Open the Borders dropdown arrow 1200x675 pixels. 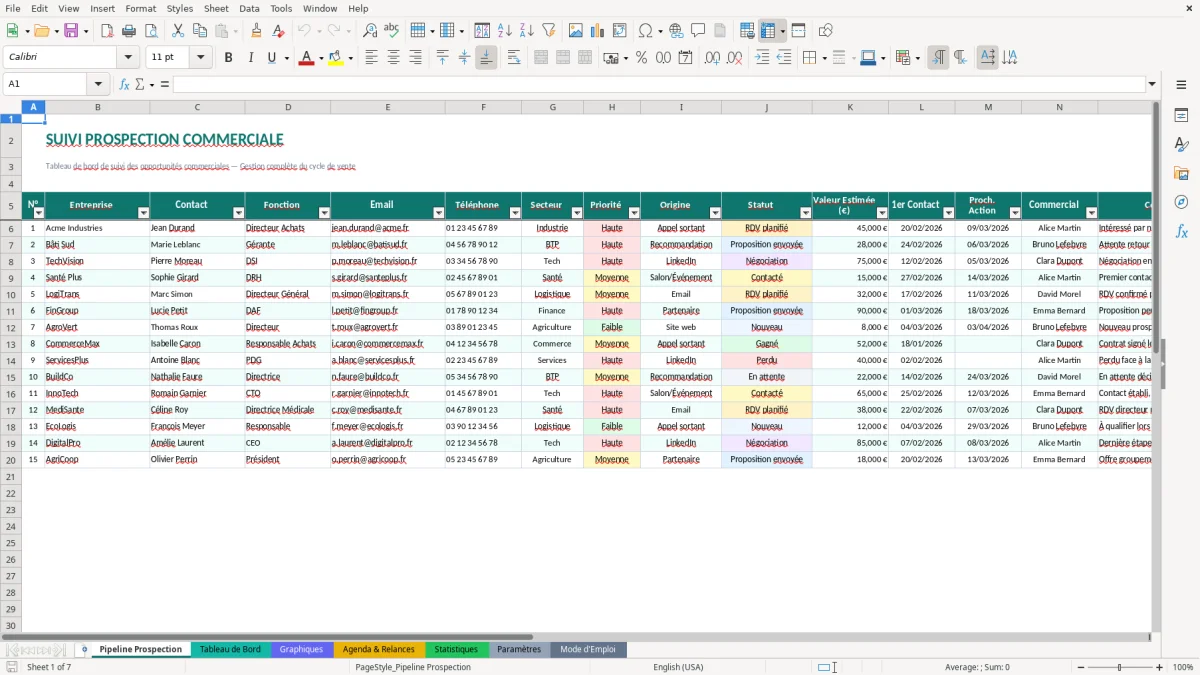826,58
